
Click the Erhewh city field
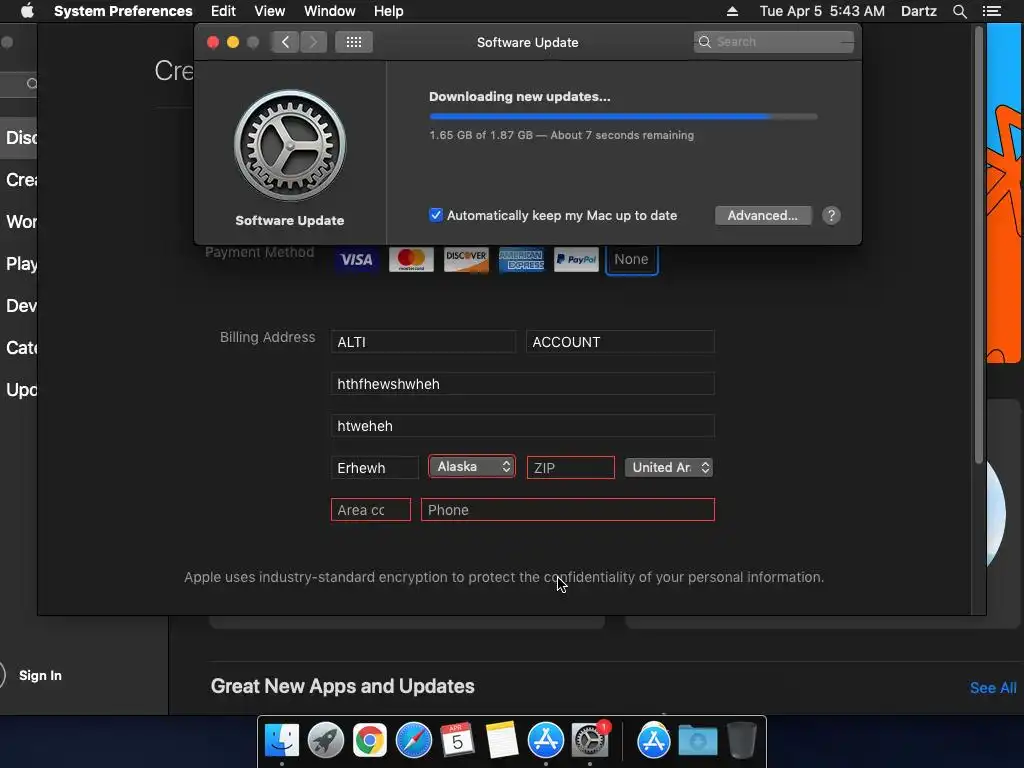tap(375, 468)
